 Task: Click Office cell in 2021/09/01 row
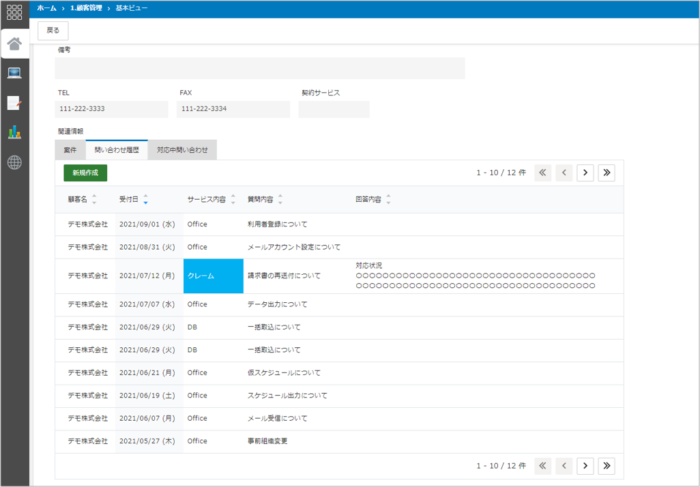197,225
